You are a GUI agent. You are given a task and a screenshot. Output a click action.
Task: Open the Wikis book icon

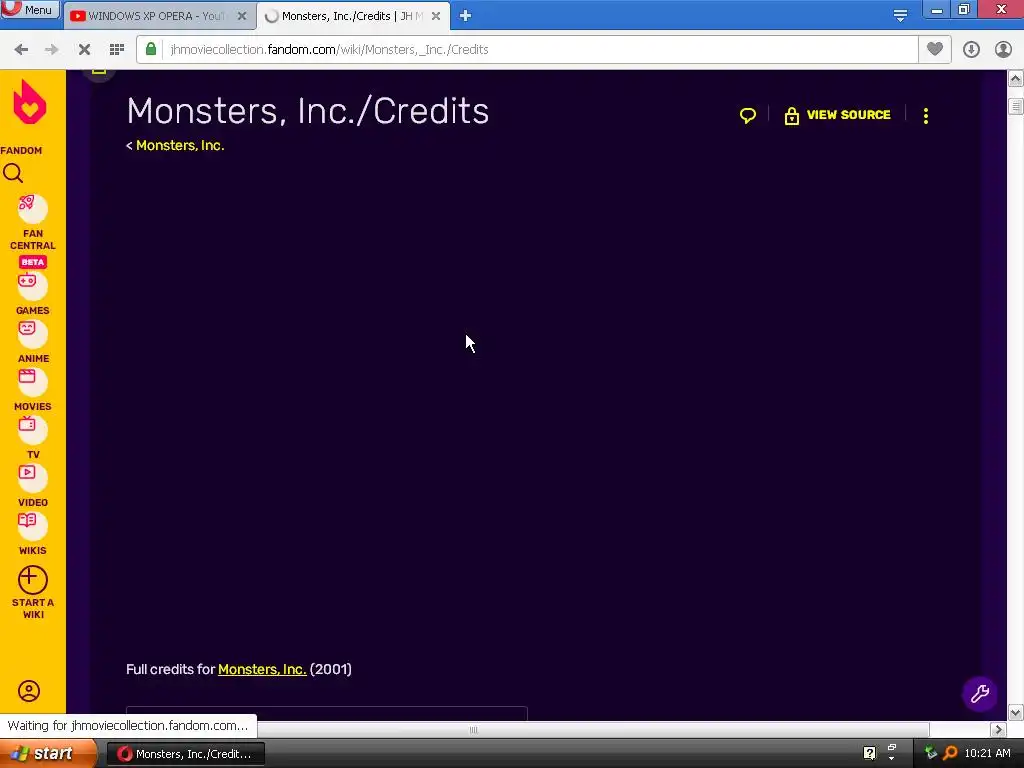coord(32,526)
